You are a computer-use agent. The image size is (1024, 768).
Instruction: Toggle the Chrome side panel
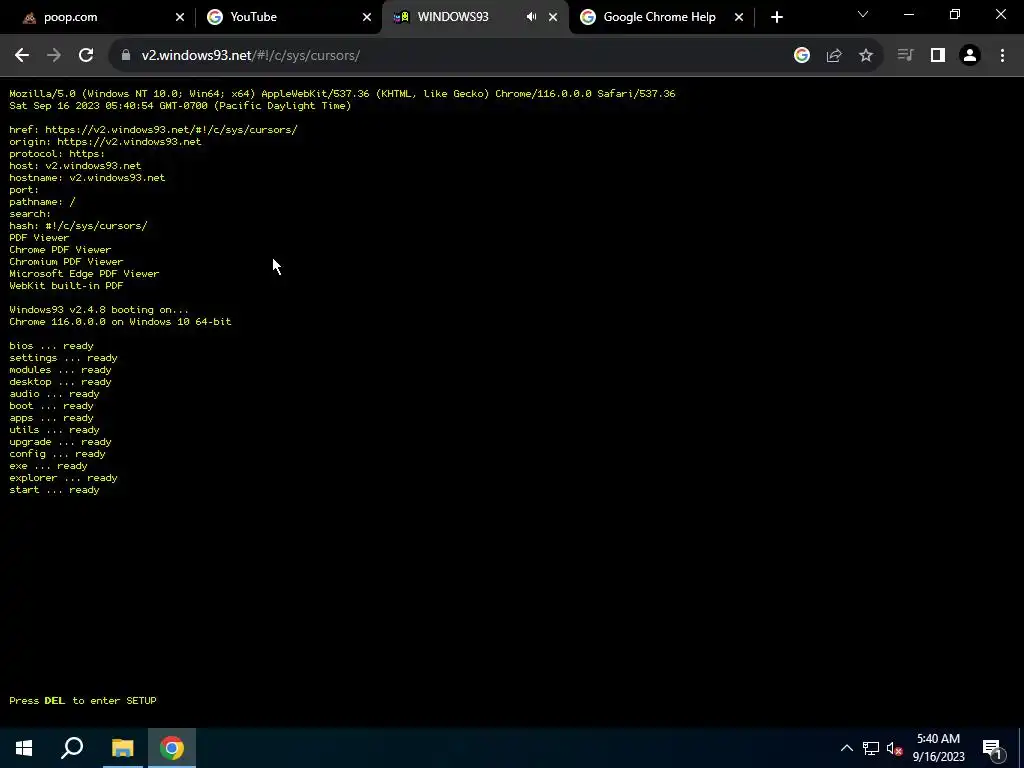click(938, 56)
